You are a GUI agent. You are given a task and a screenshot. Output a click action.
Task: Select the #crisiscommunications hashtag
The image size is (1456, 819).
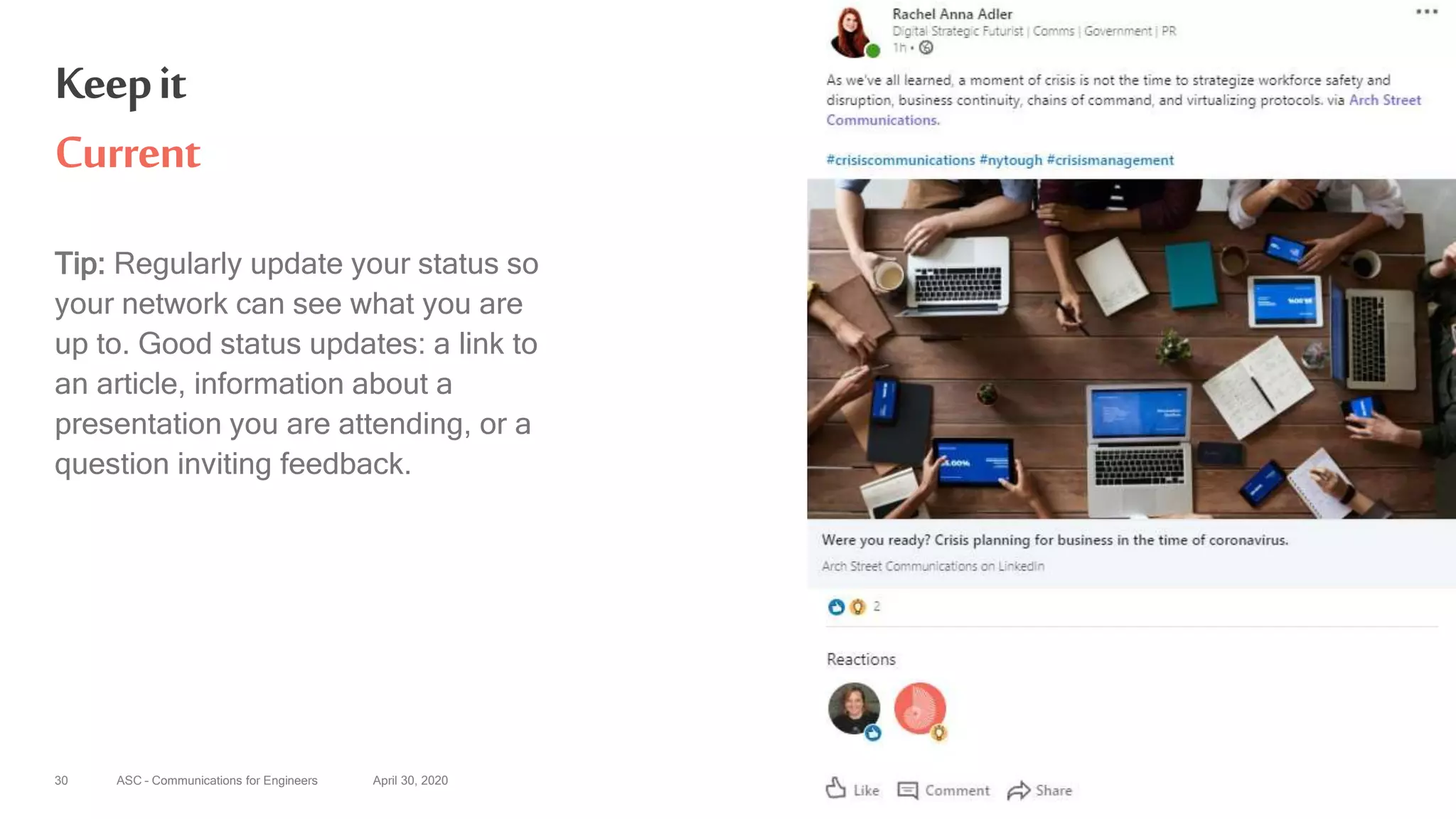pos(900,160)
